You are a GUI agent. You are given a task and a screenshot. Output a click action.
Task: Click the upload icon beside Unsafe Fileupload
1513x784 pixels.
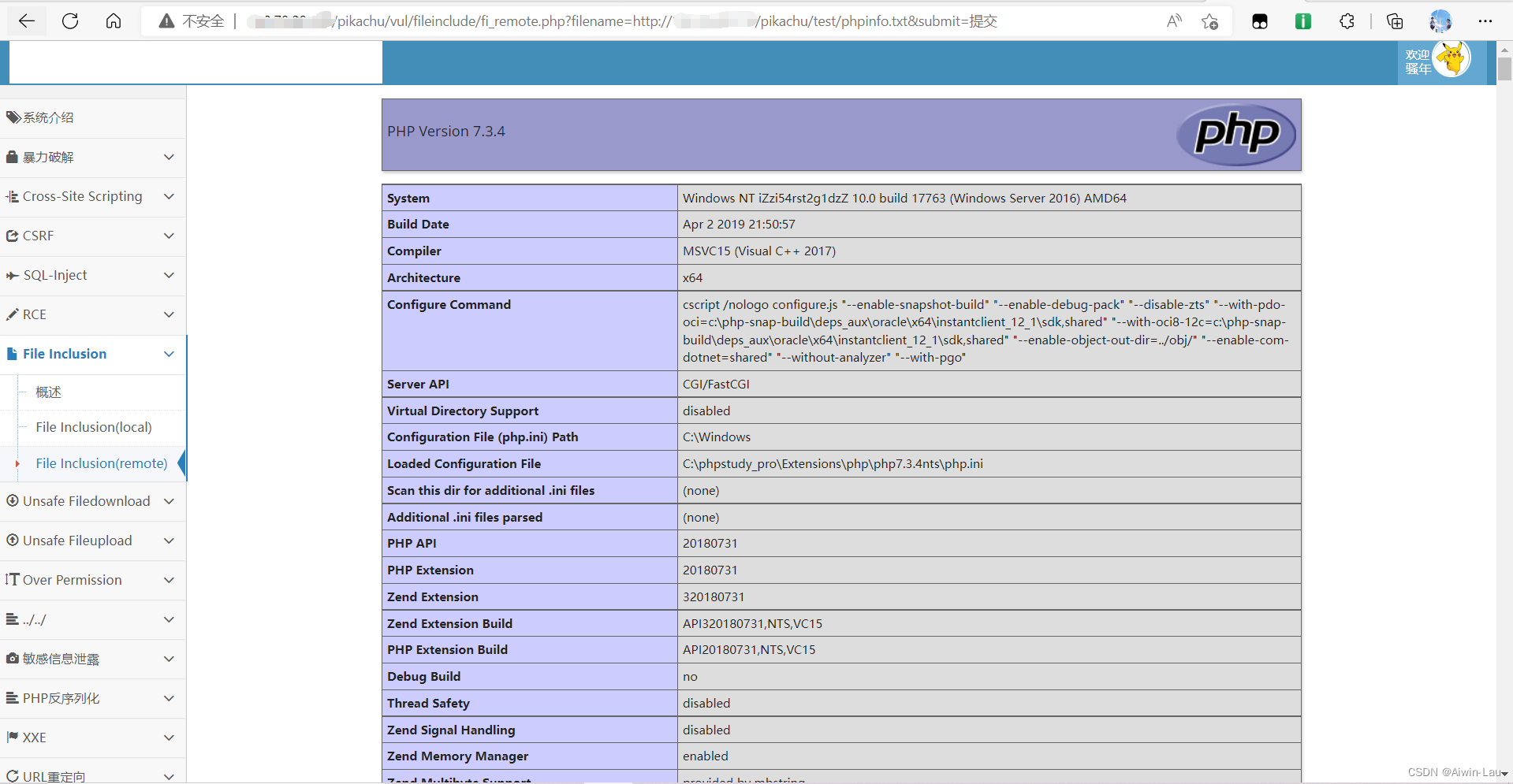point(13,540)
